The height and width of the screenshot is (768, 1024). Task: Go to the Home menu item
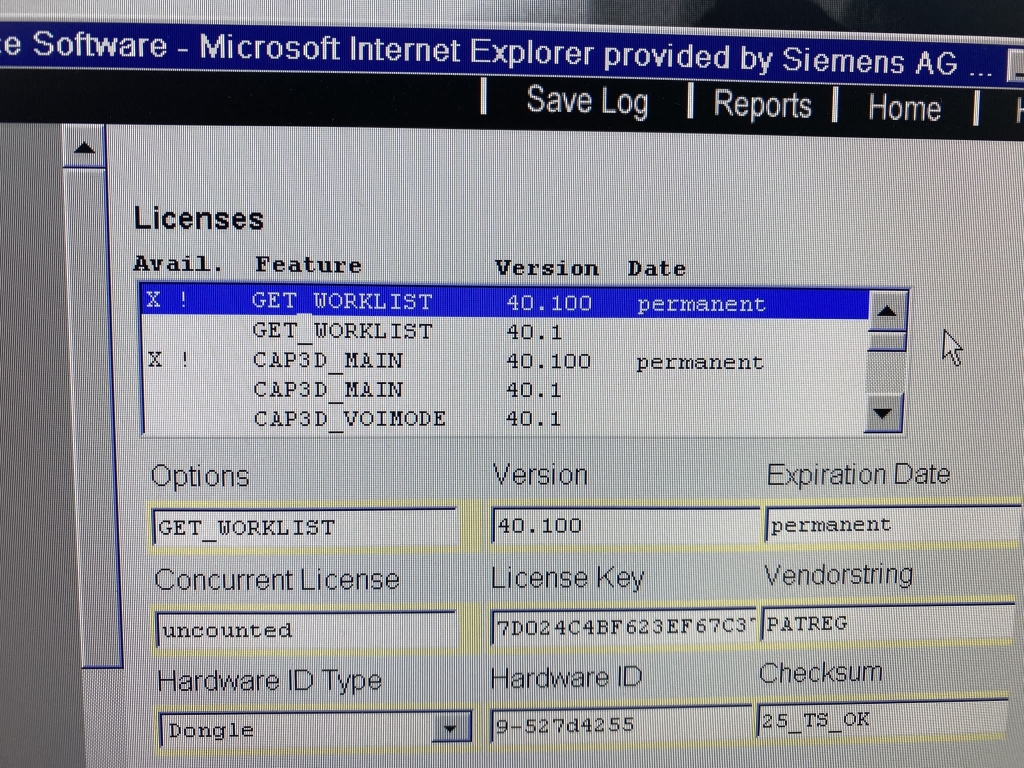click(904, 107)
